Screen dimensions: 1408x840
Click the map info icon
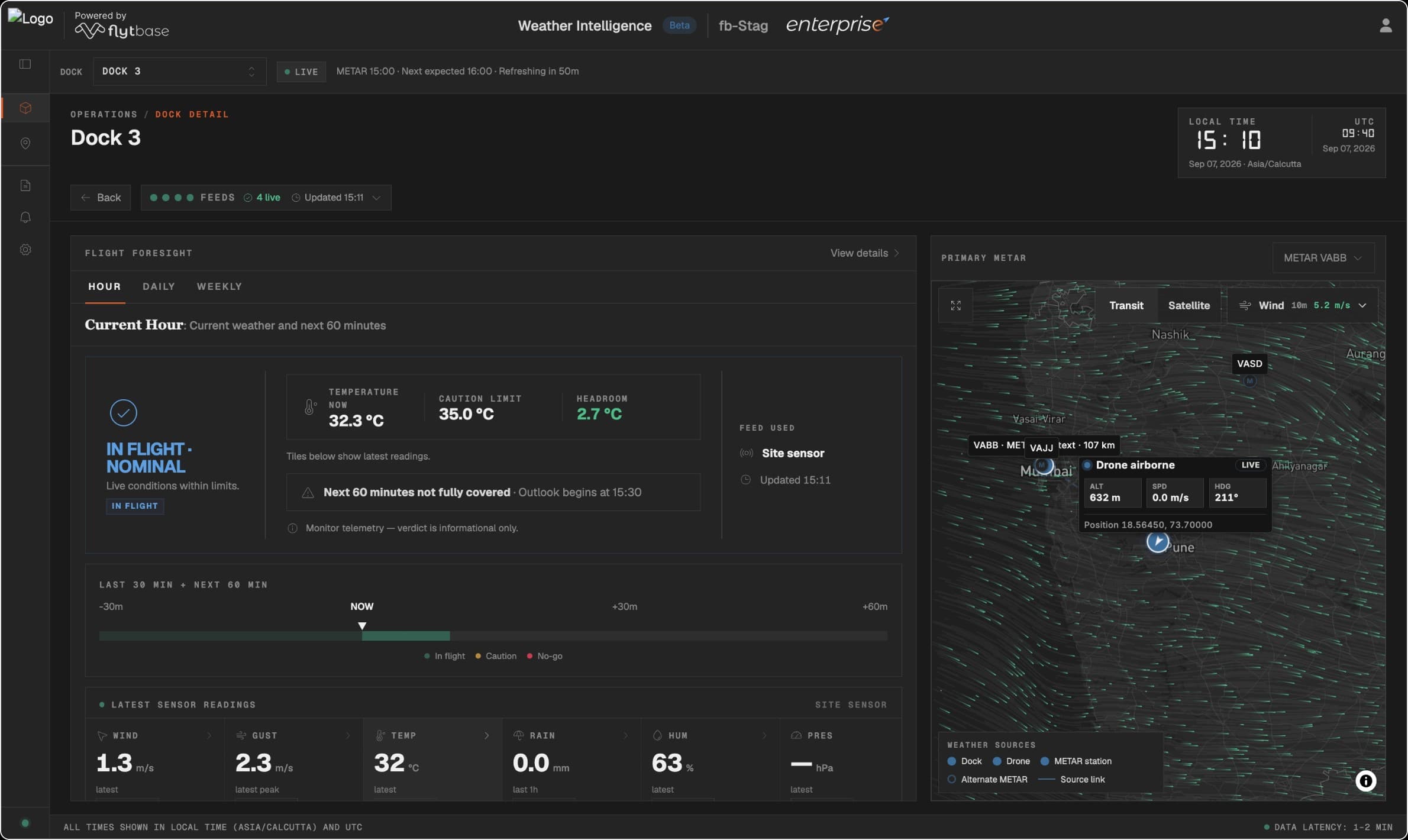coord(1365,781)
